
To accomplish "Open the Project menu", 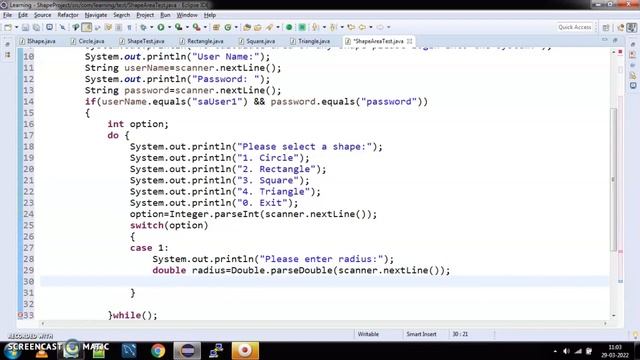I will 145,15.
